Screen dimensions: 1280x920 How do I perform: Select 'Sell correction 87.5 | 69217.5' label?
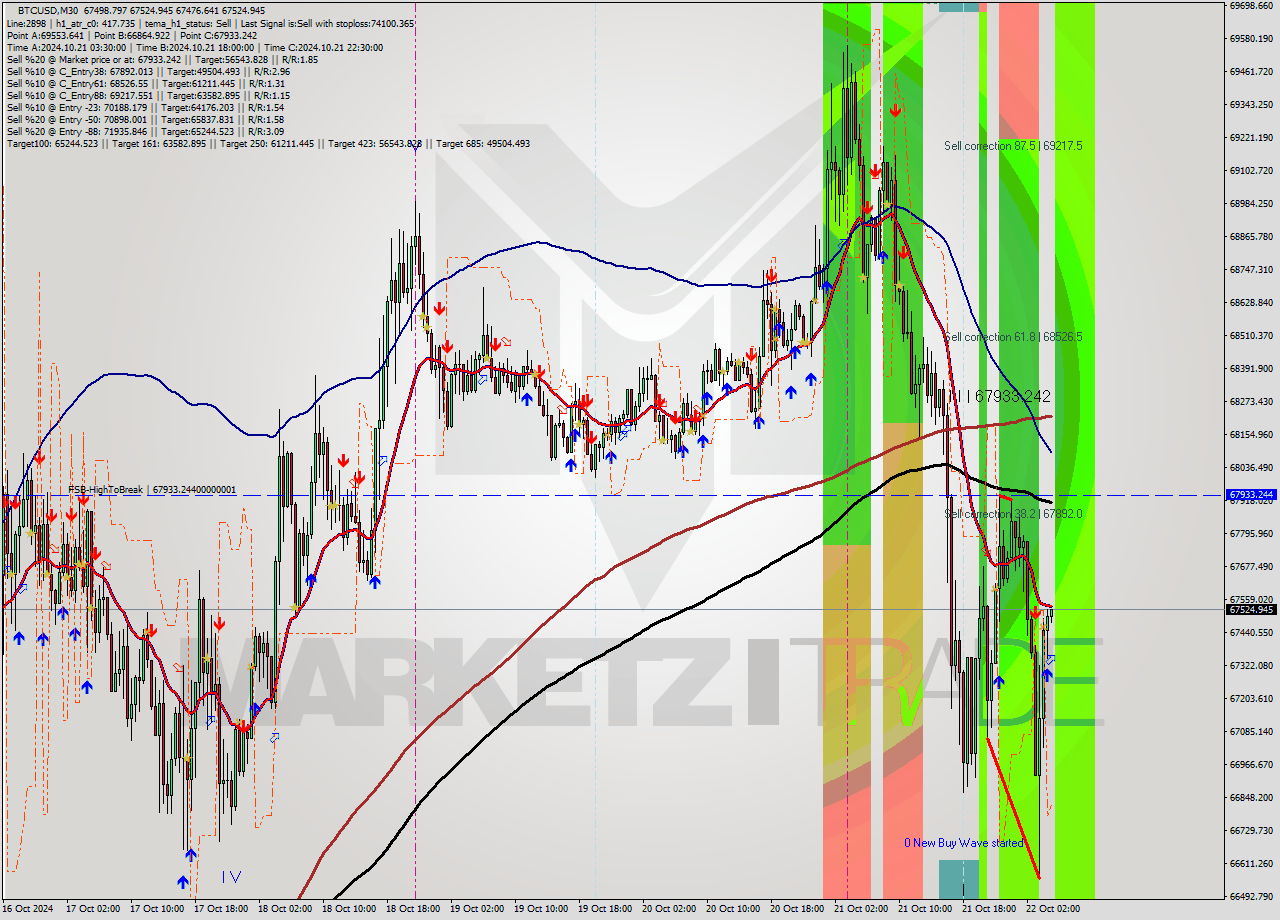pyautogui.click(x=1013, y=146)
